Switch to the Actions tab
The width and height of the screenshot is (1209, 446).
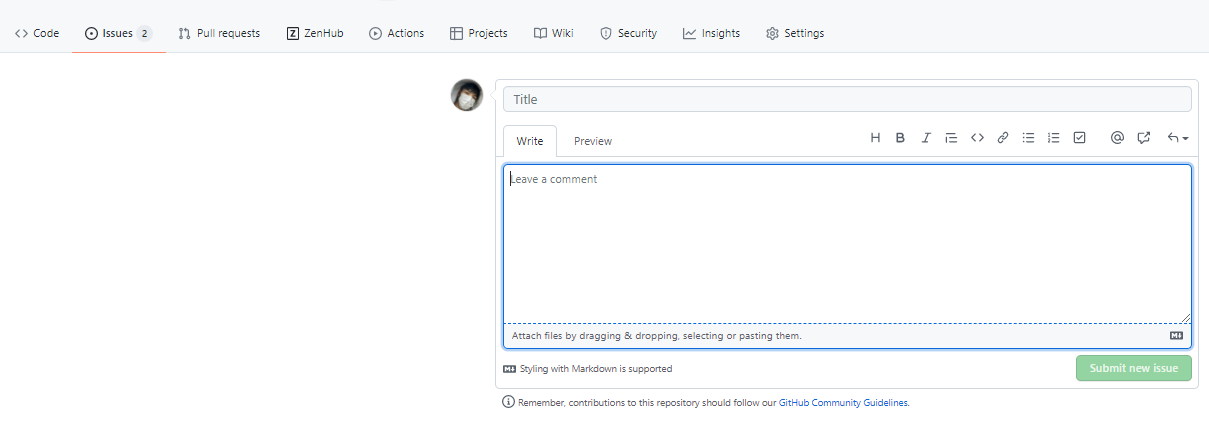pyautogui.click(x=397, y=33)
